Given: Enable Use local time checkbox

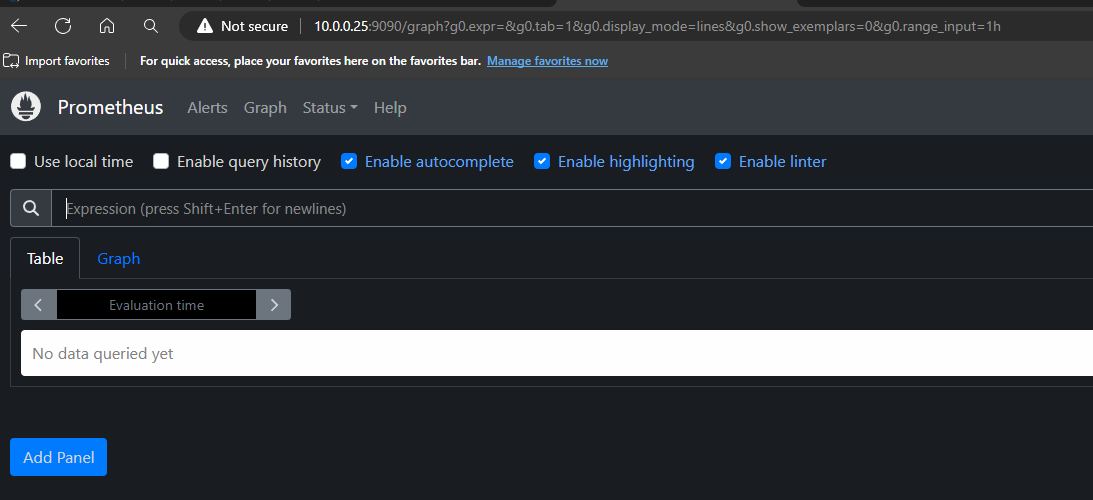Looking at the screenshot, I should (18, 161).
